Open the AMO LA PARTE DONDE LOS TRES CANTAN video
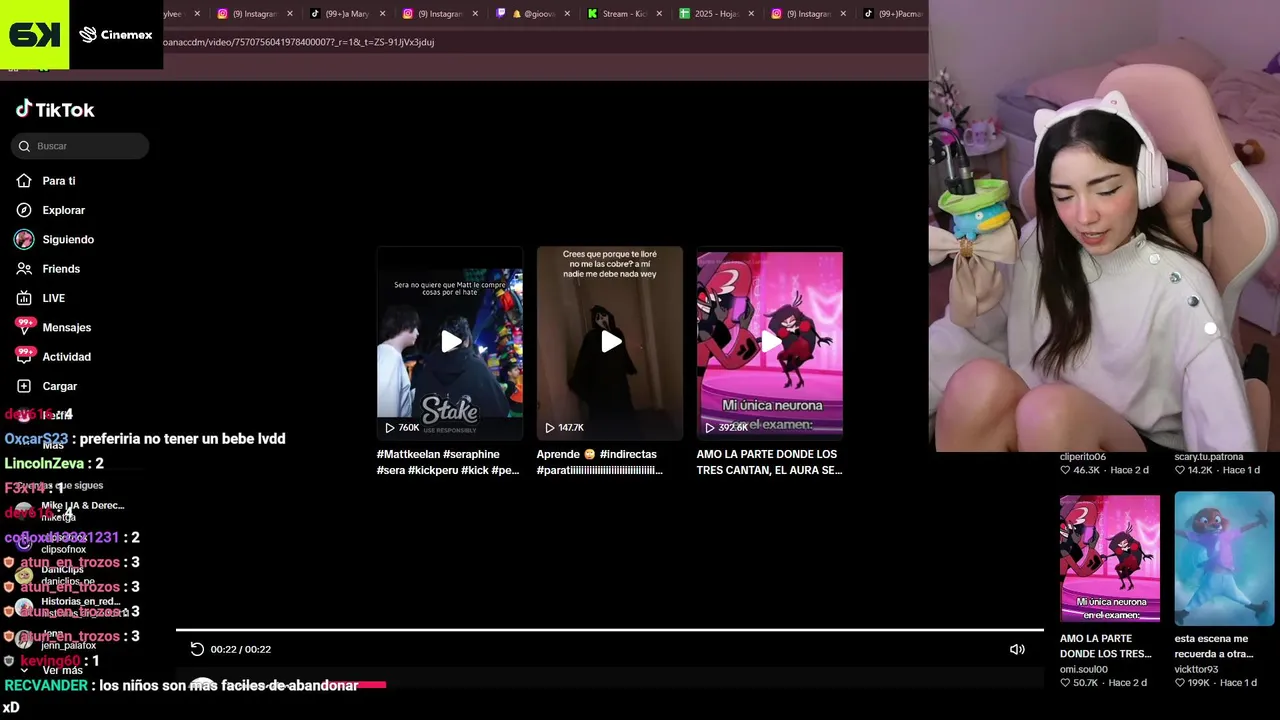Screen dimensions: 1280x720 coord(770,342)
